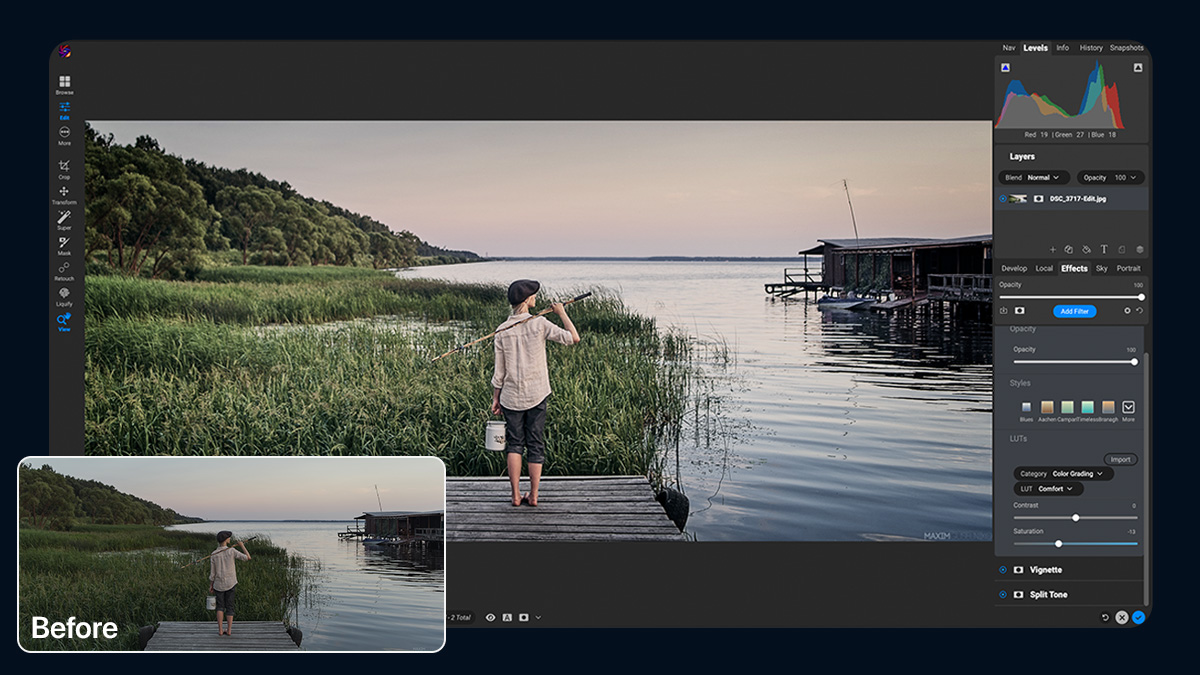Switch to the History tab
The height and width of the screenshot is (675, 1200).
click(x=1091, y=48)
